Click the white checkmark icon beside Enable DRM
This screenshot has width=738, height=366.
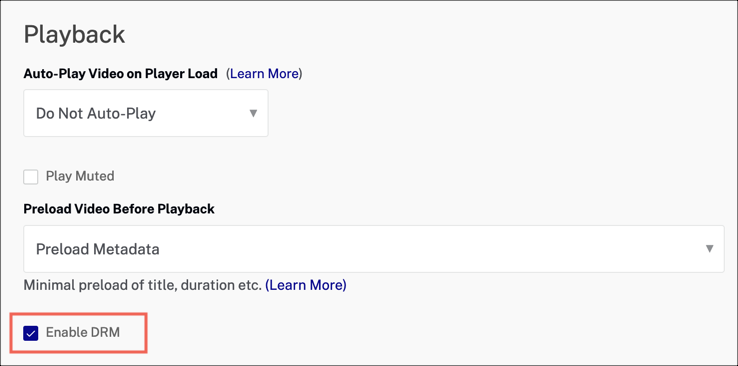point(31,334)
